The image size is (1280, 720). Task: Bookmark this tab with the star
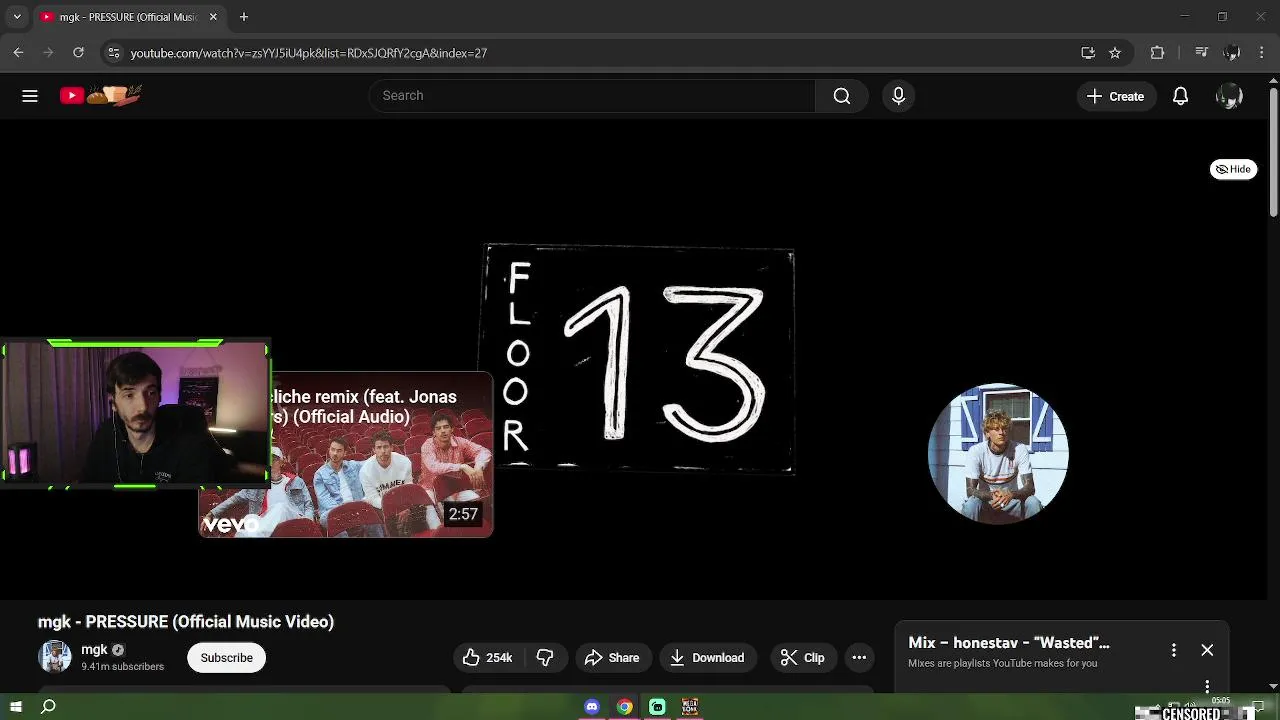1115,52
